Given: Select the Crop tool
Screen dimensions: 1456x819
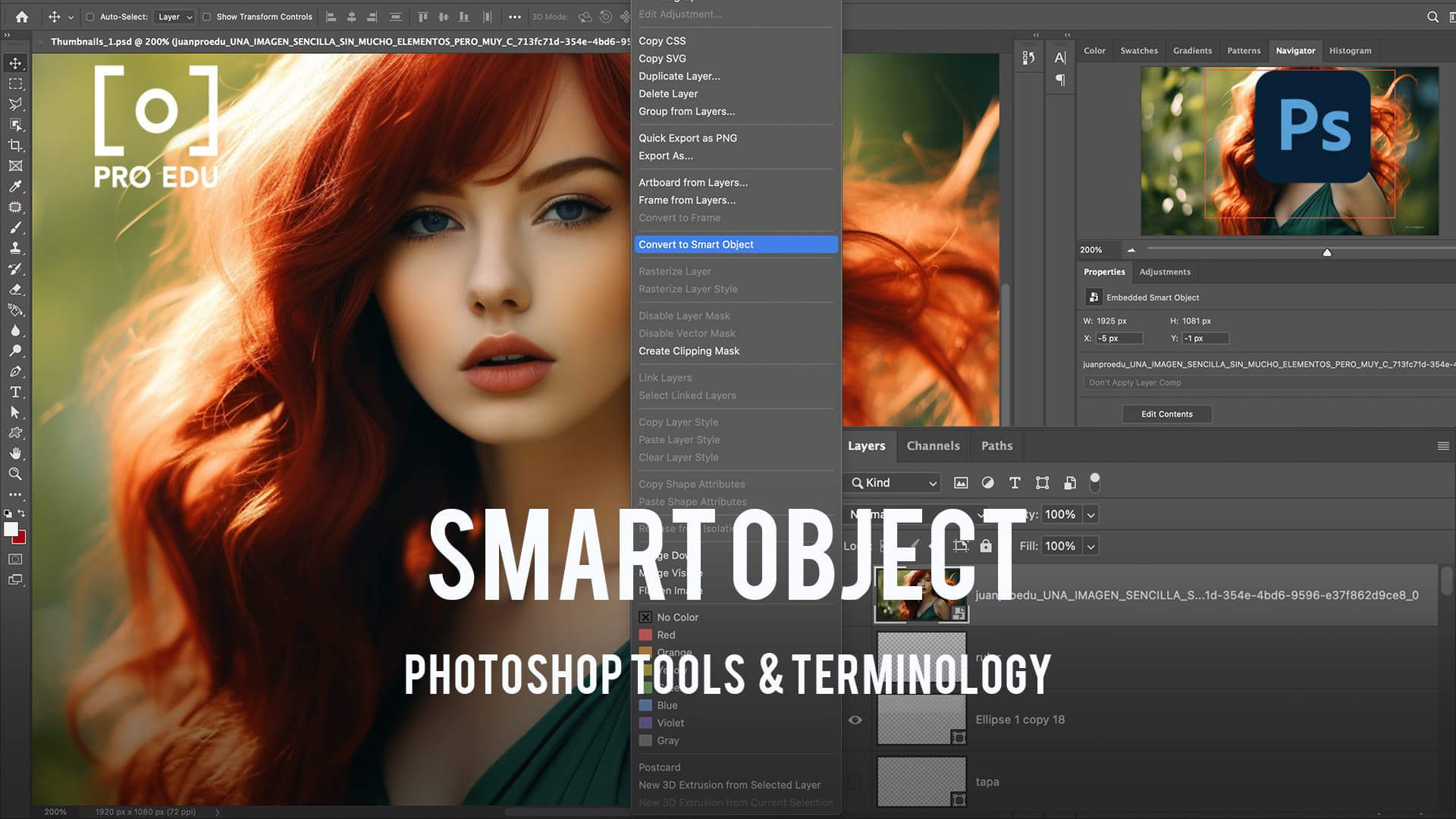Looking at the screenshot, I should point(15,146).
